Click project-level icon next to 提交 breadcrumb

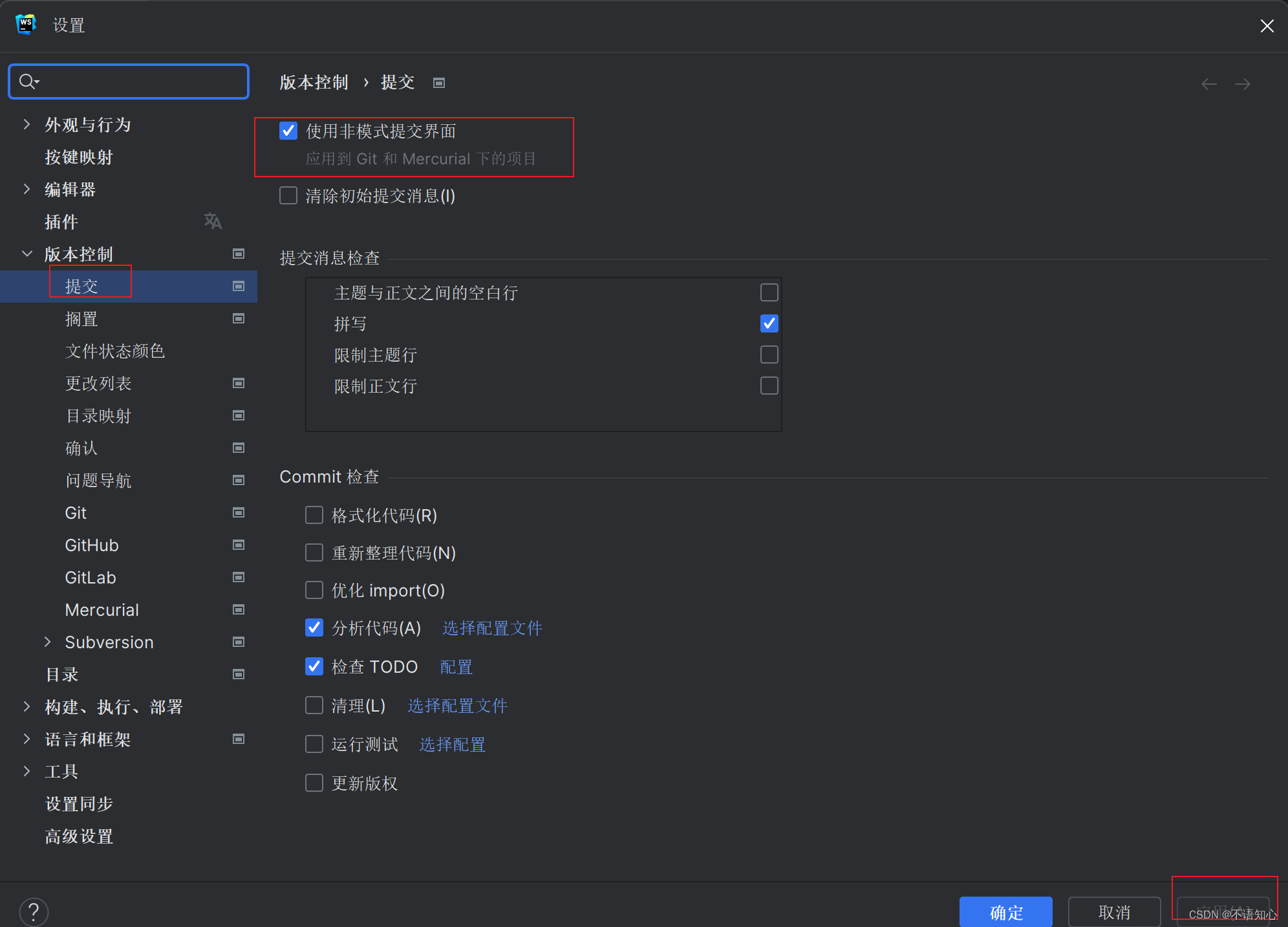(439, 83)
